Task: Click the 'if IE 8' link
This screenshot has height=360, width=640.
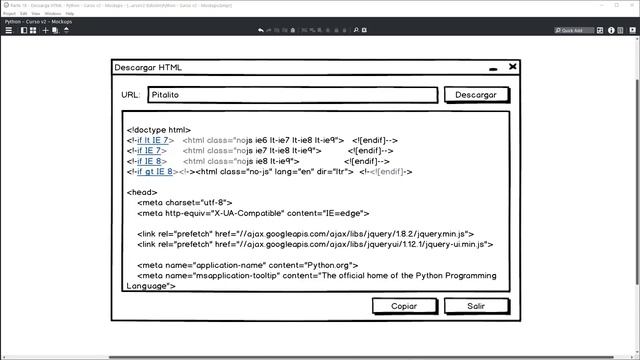Action: pos(149,161)
